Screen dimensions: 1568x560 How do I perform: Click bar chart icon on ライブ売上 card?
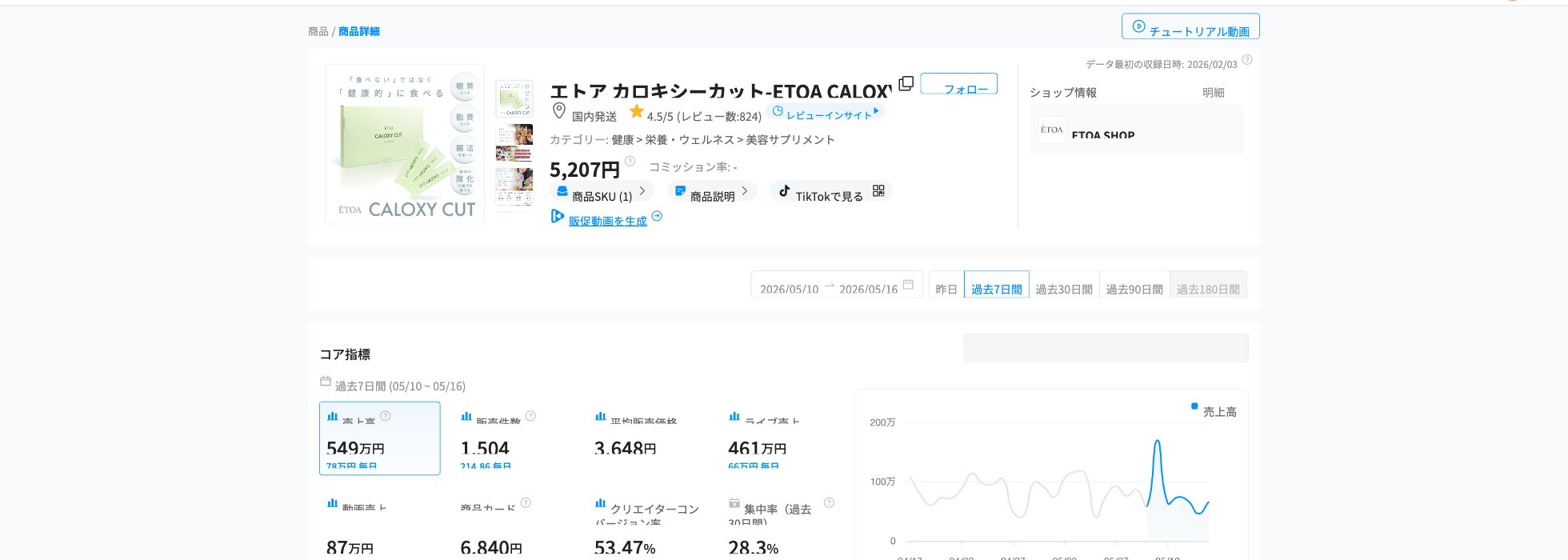tap(734, 416)
